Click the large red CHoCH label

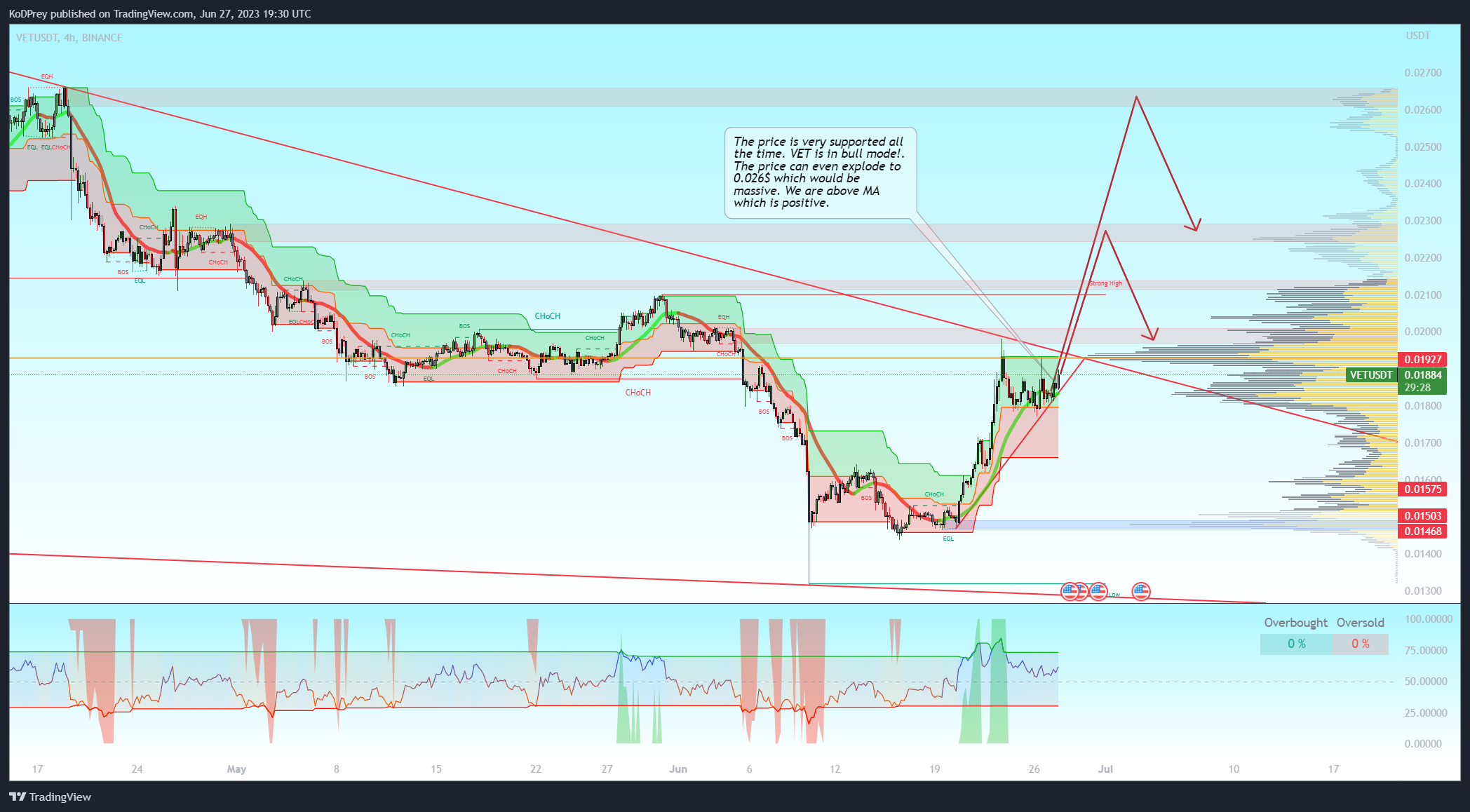pos(638,393)
